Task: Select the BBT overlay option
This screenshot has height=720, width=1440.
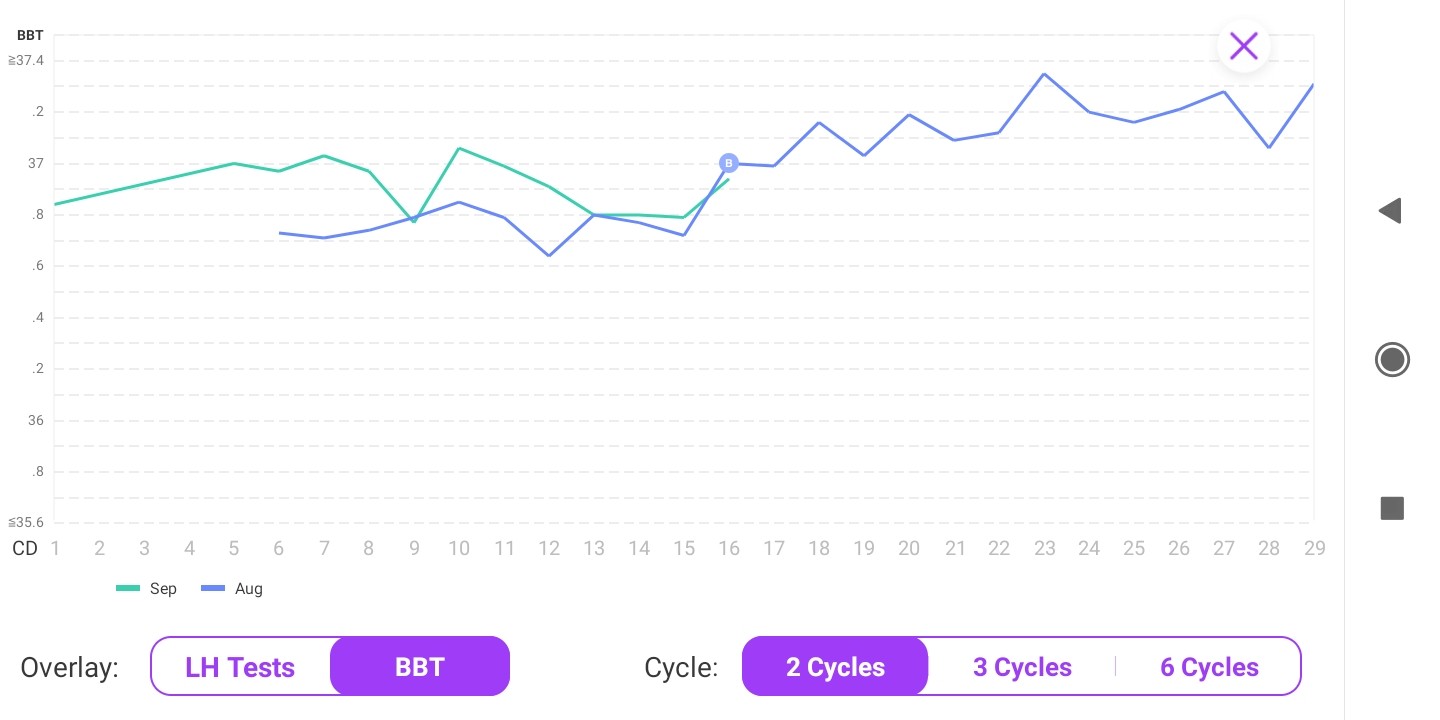Action: [420, 667]
